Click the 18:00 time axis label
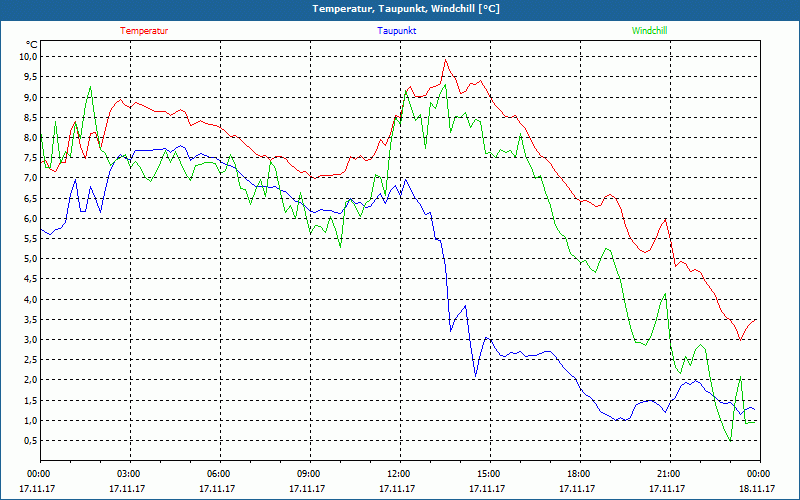800x500 pixels. (579, 474)
